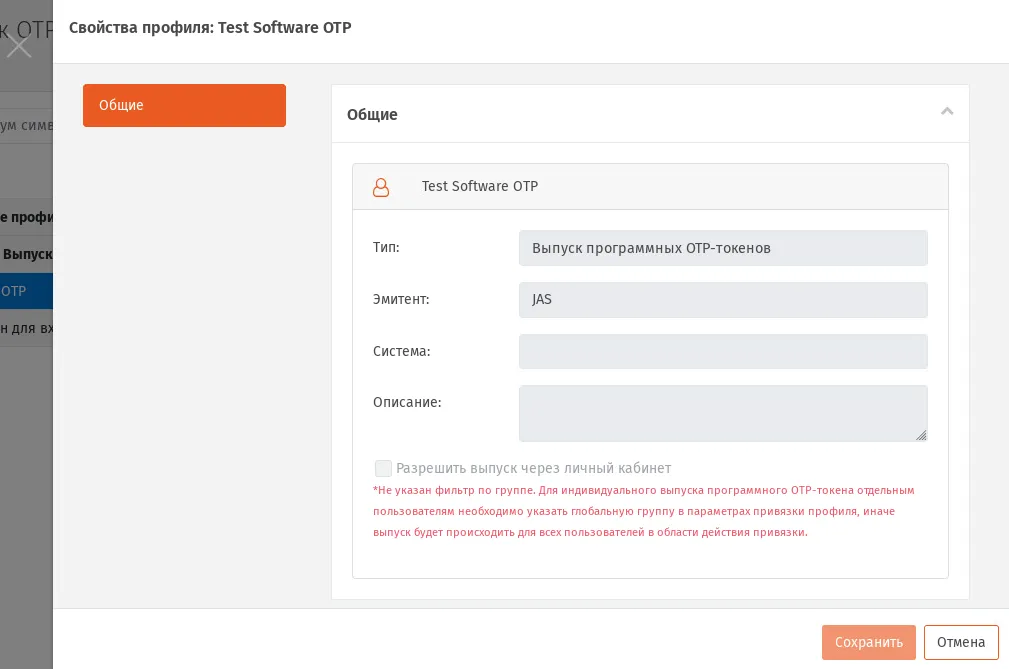Screen dimensions: 1009x669
Task: Click the Отмена button
Action: [x=961, y=643]
